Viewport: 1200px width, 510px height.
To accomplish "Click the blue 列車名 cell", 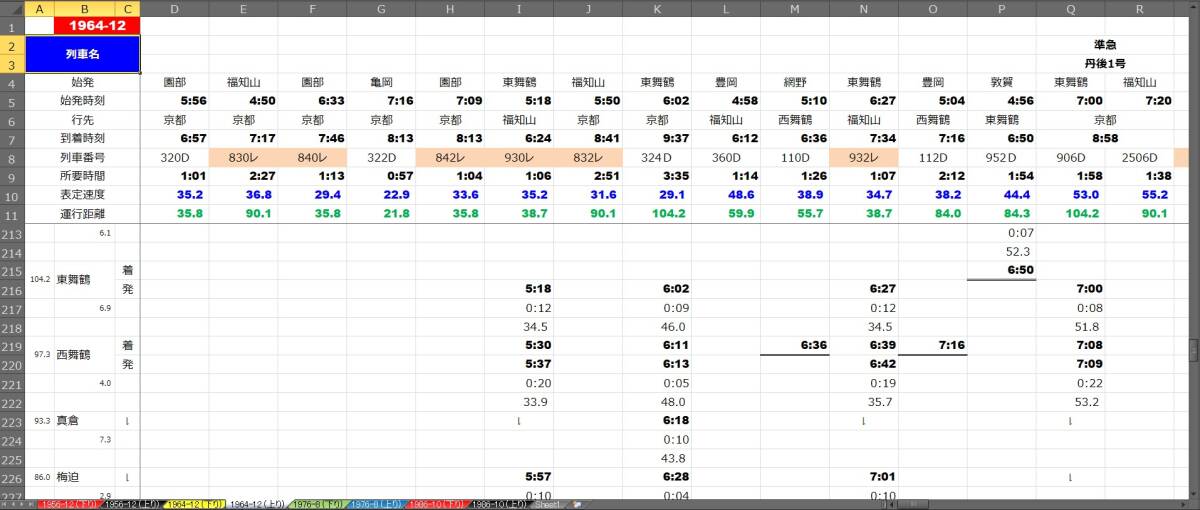I will click(83, 54).
